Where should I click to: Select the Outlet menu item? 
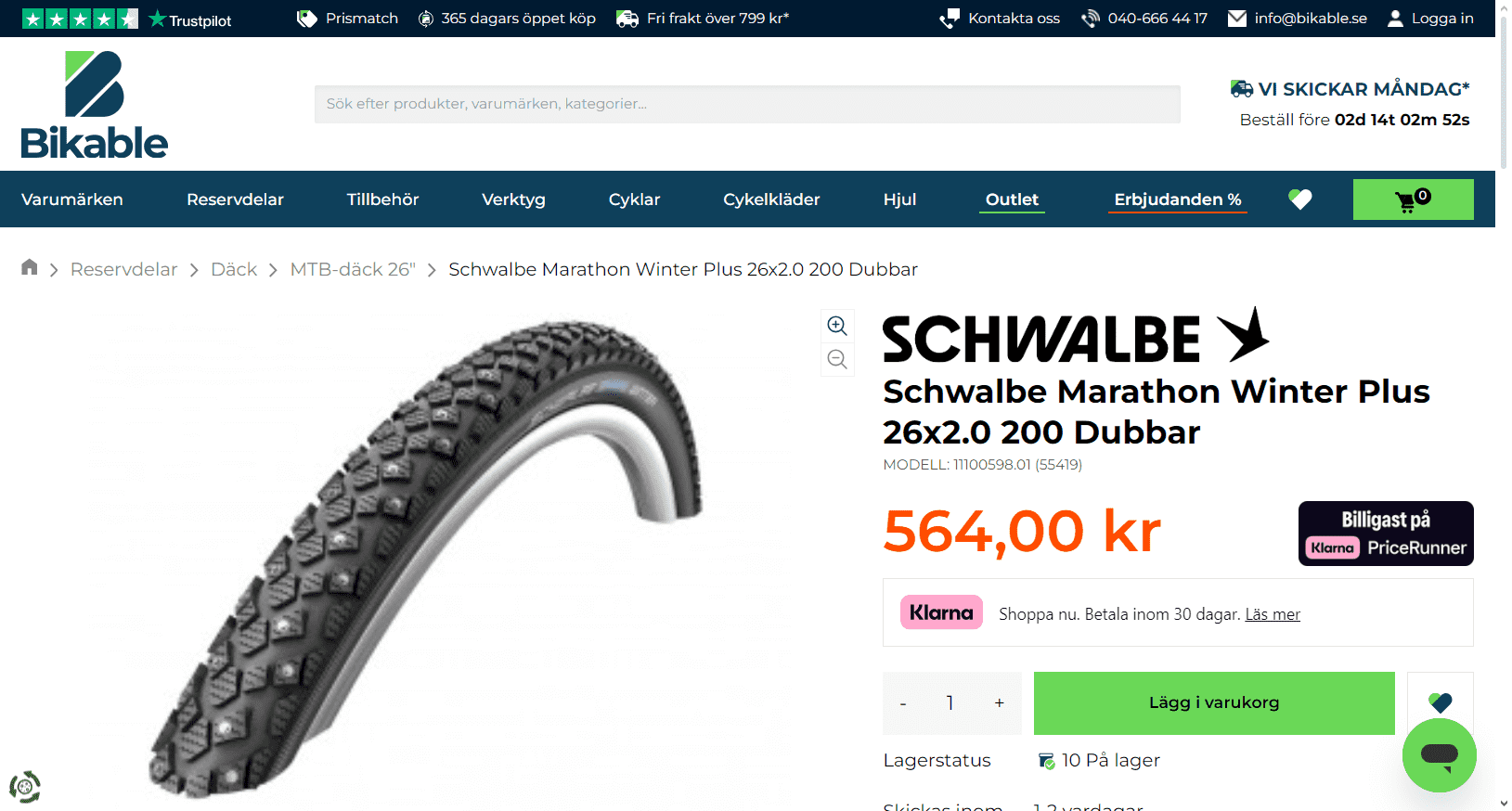pos(1012,200)
